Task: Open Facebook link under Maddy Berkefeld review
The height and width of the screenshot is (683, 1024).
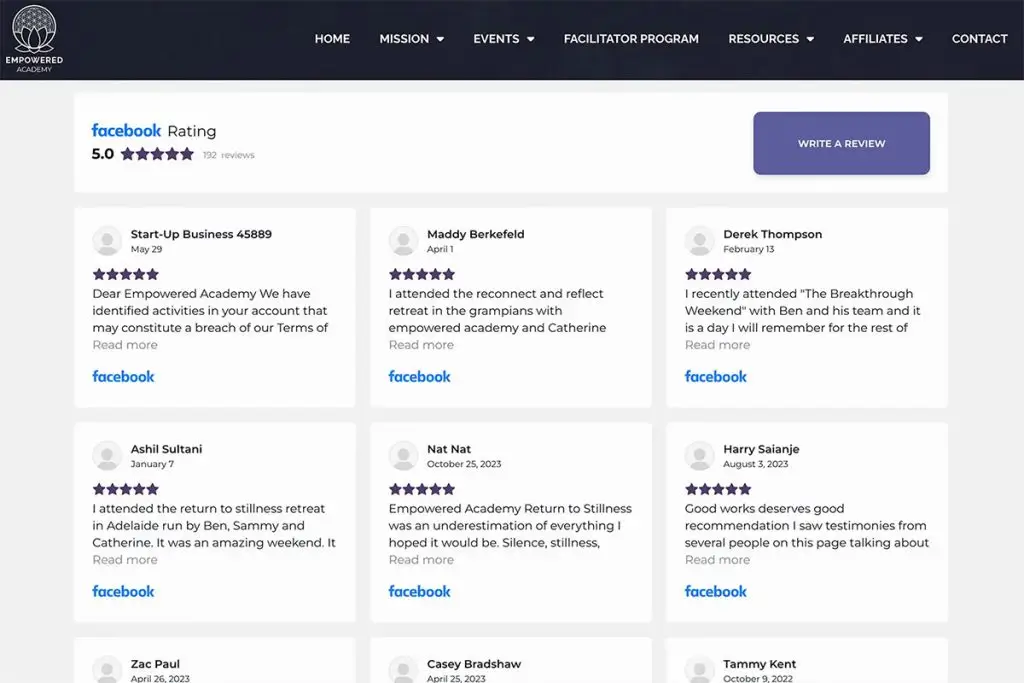Action: [x=419, y=377]
